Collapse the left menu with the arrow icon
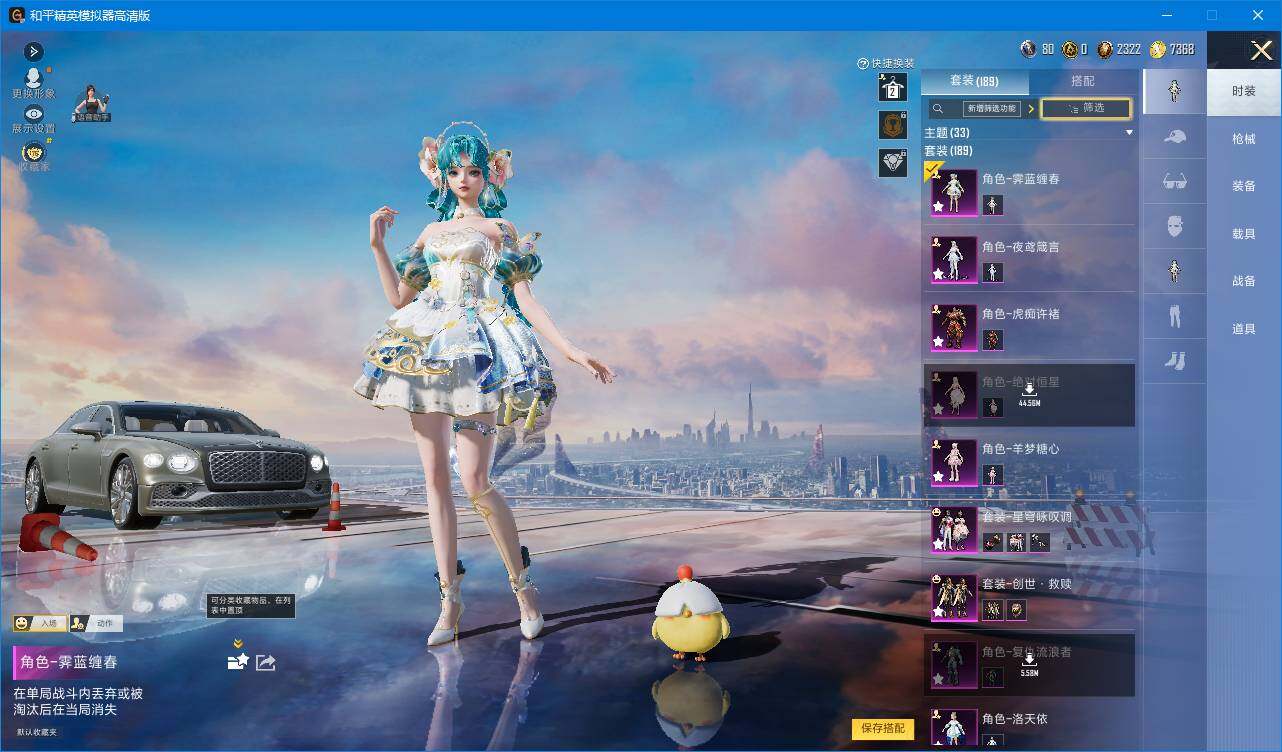The height and width of the screenshot is (752, 1282). [x=34, y=51]
